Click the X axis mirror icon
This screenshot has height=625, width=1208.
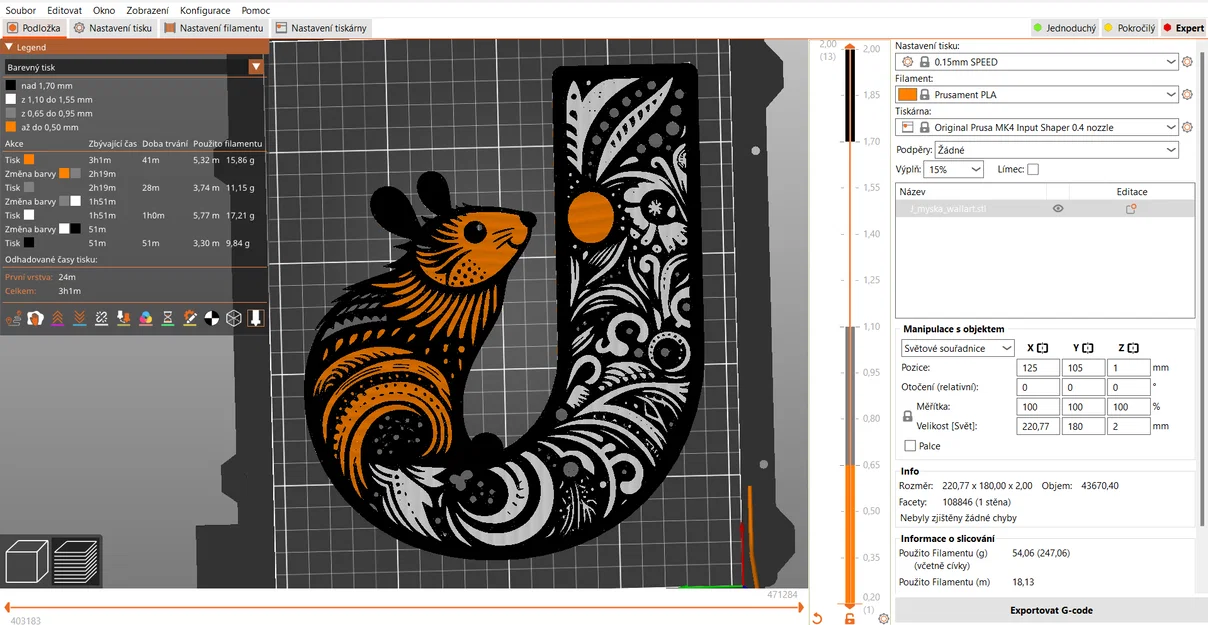(x=1043, y=348)
